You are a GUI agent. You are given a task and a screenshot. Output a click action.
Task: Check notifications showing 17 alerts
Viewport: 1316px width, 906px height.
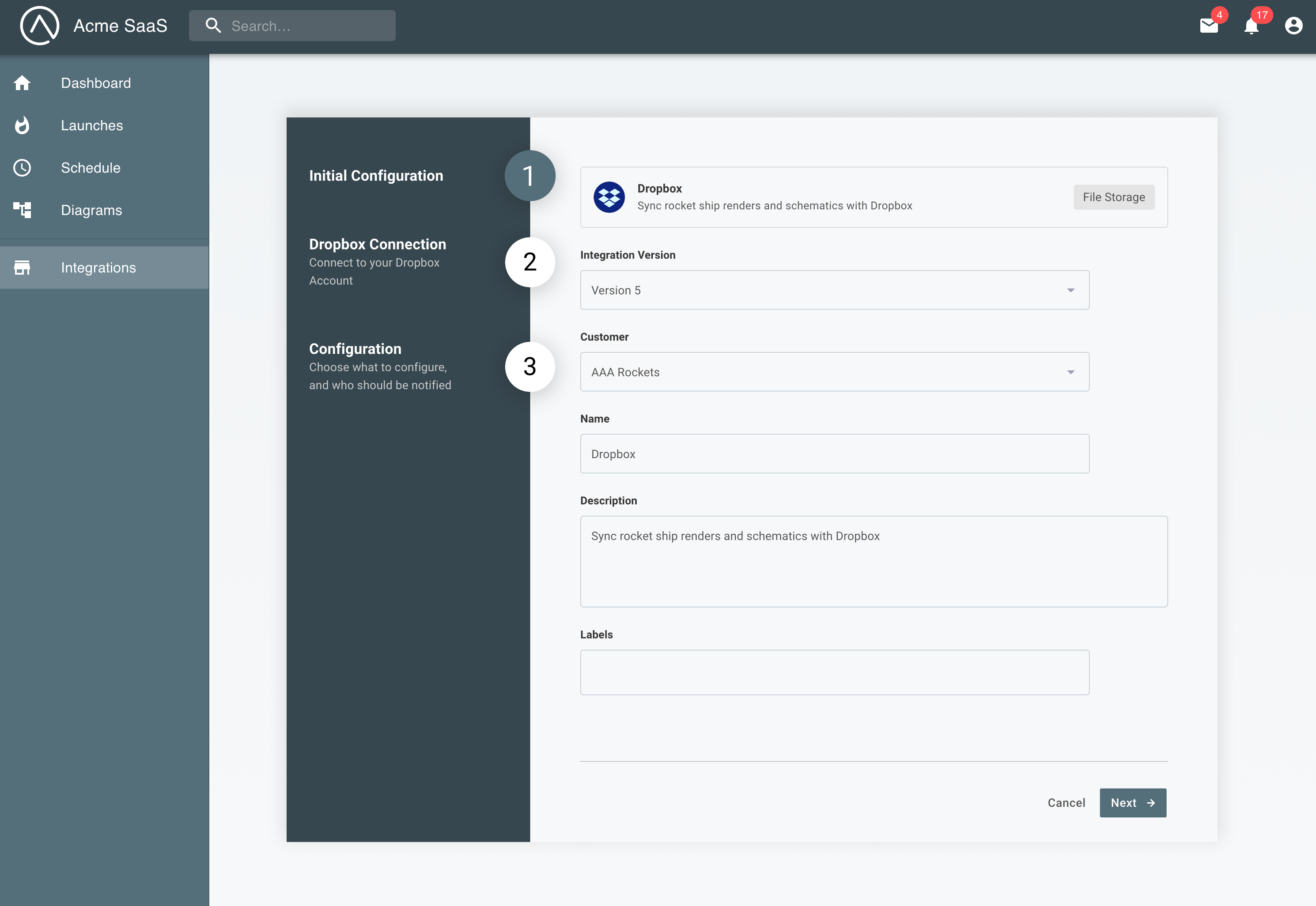(1251, 26)
